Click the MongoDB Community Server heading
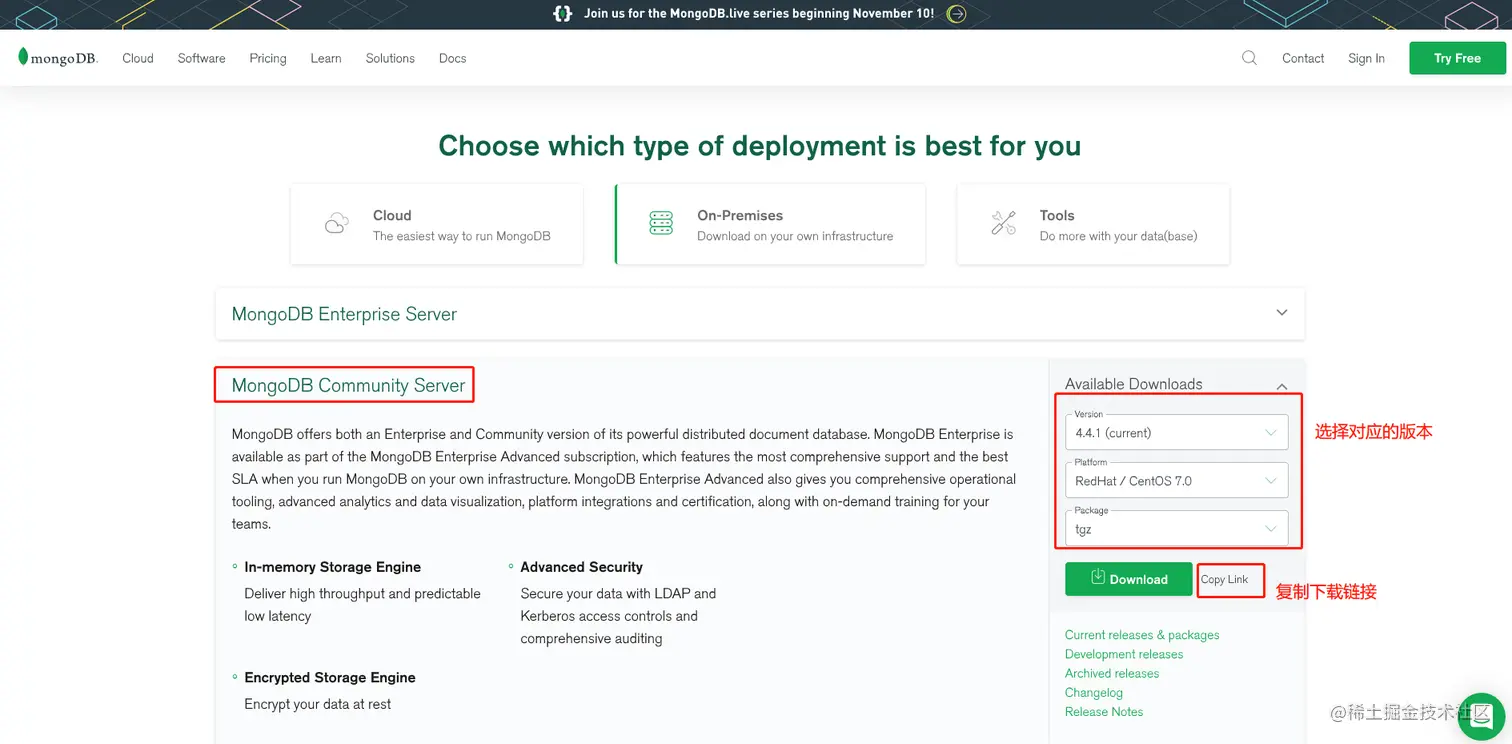The height and width of the screenshot is (744, 1512). (348, 385)
